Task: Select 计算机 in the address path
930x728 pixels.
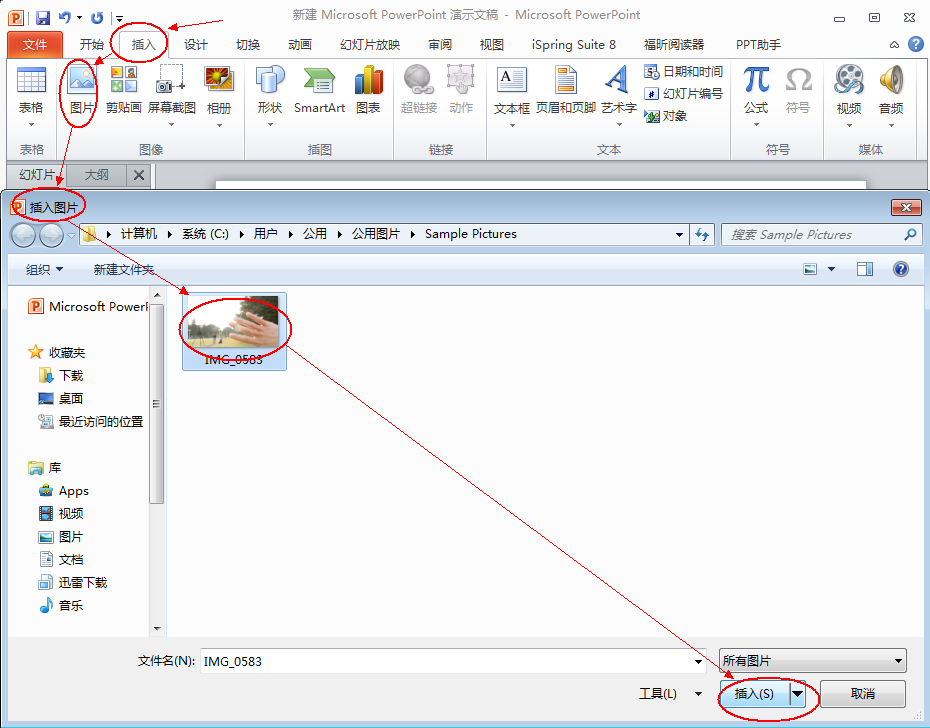Action: click(x=139, y=234)
